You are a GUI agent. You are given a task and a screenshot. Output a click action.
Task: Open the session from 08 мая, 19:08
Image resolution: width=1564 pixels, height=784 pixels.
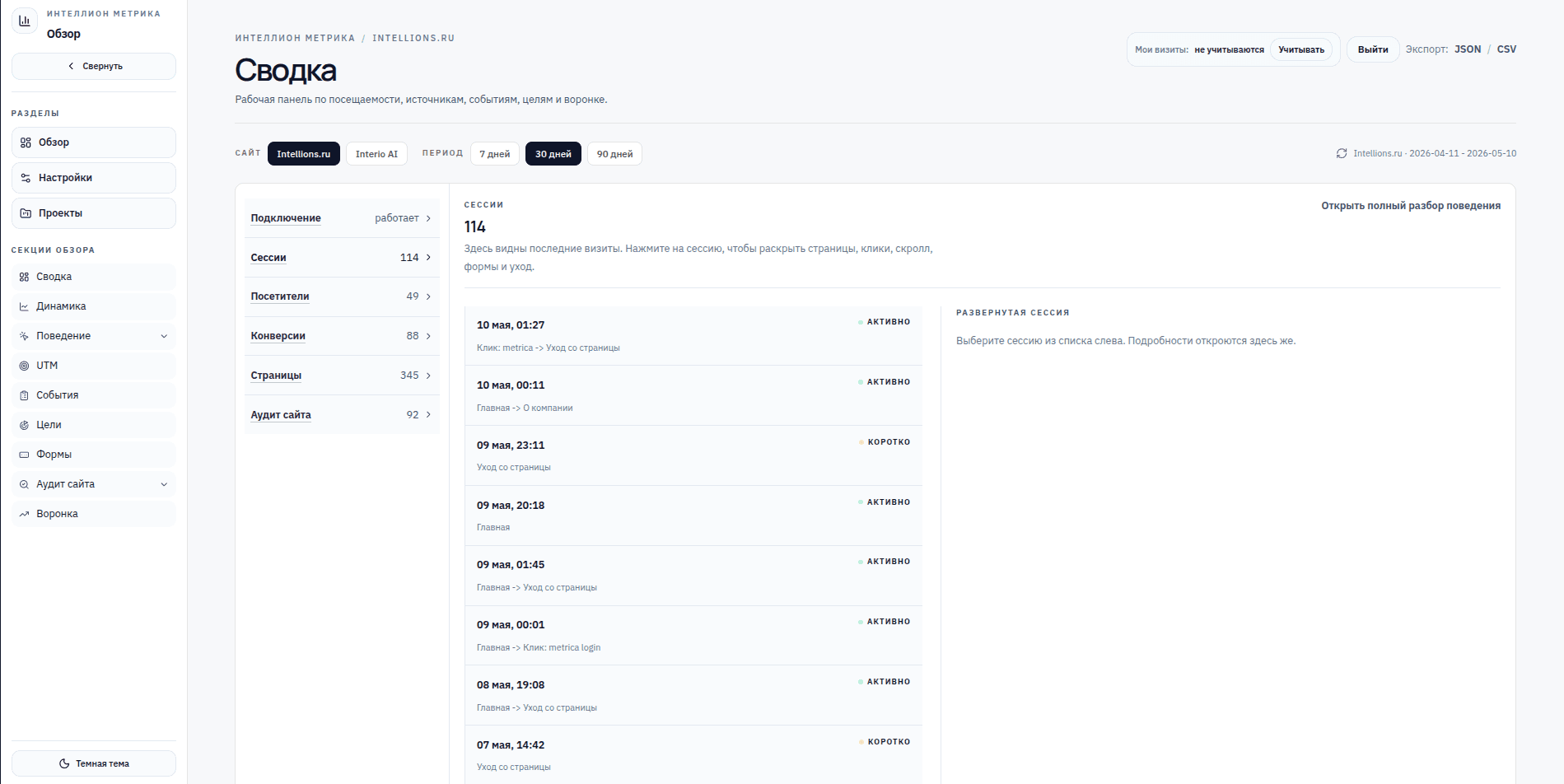pos(693,695)
